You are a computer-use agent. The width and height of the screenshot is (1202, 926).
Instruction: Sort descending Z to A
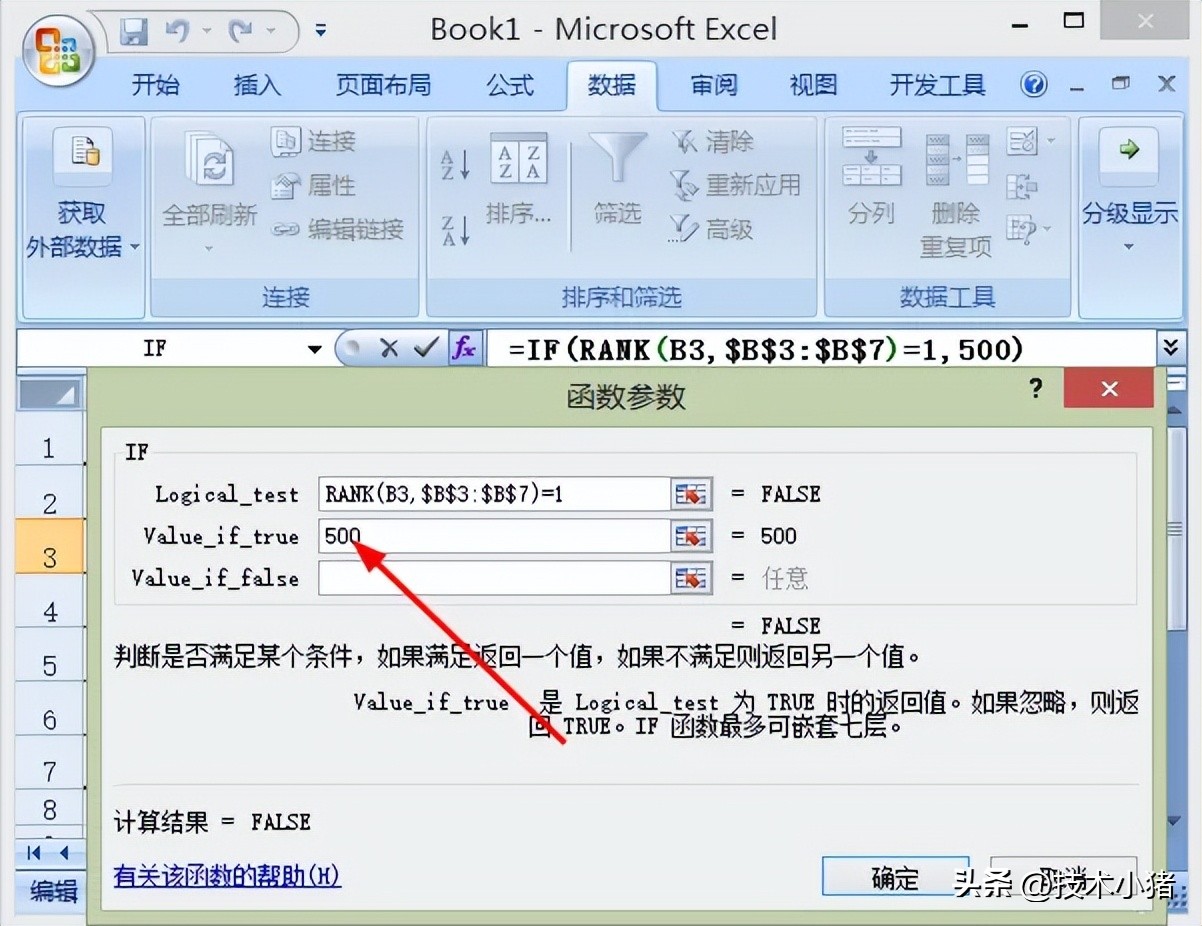(x=455, y=229)
